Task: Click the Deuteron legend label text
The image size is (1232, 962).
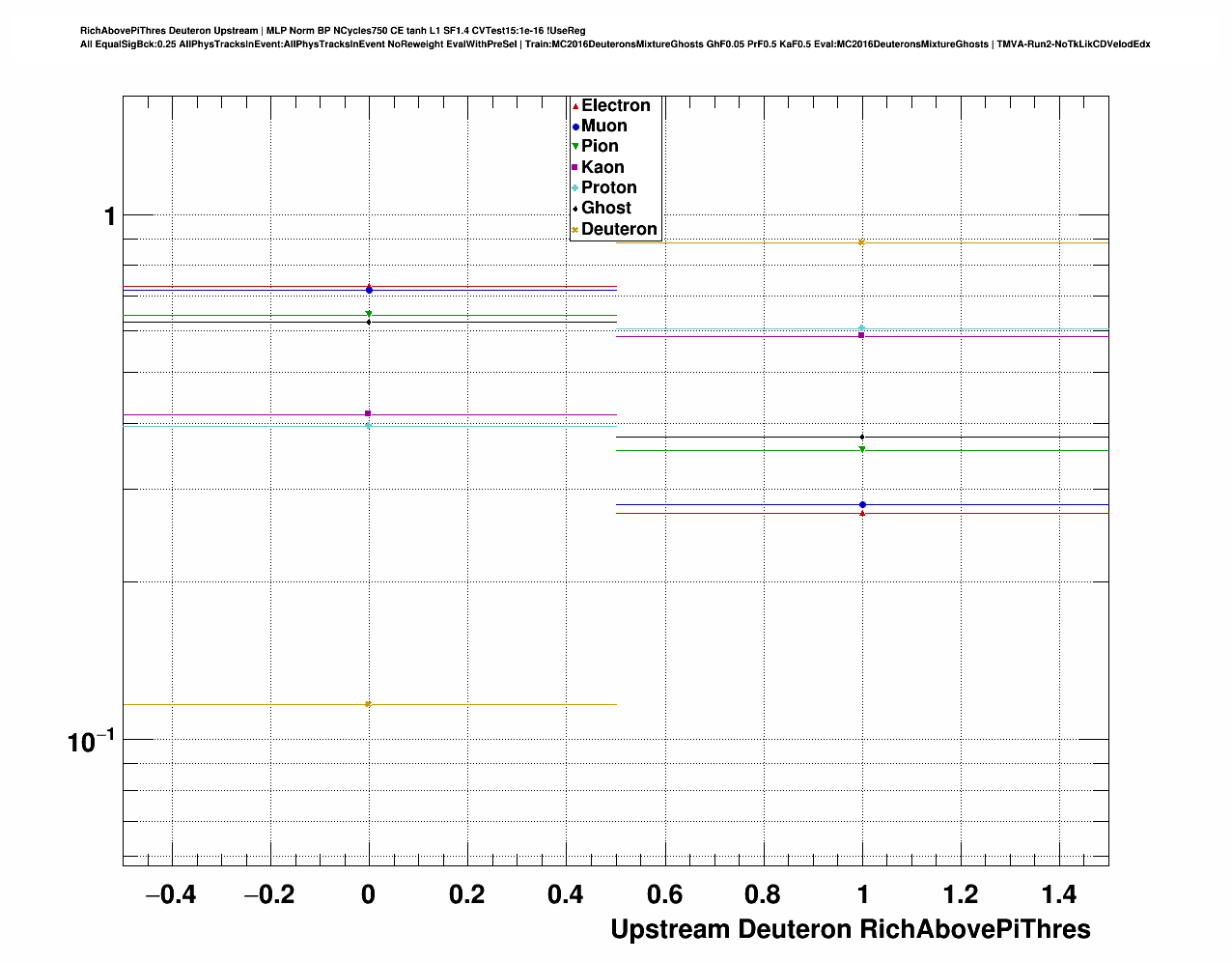Action: 619,230
